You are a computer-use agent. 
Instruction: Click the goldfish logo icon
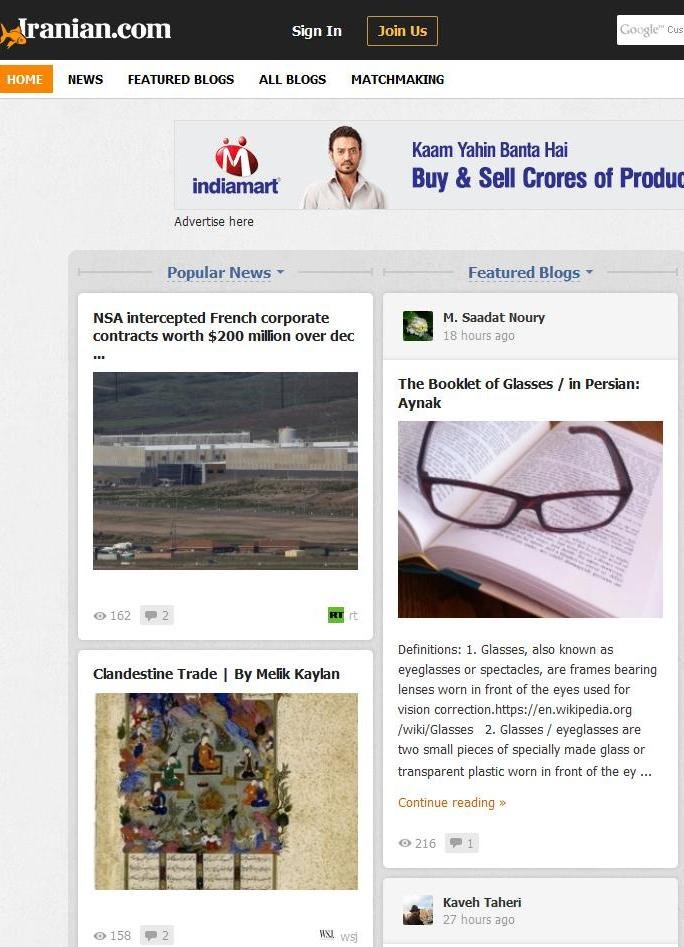click(x=13, y=35)
